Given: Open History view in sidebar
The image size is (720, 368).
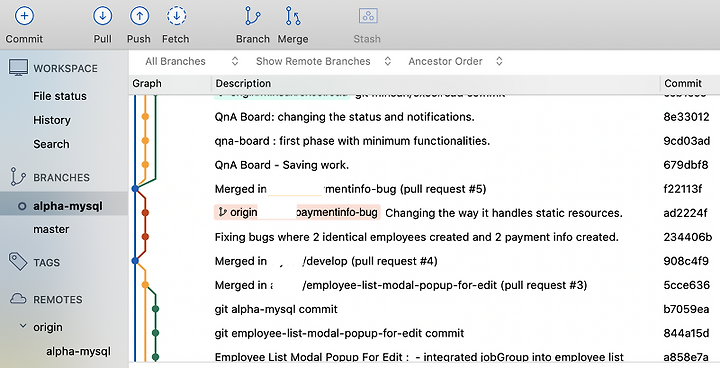Looking at the screenshot, I should (x=52, y=120).
